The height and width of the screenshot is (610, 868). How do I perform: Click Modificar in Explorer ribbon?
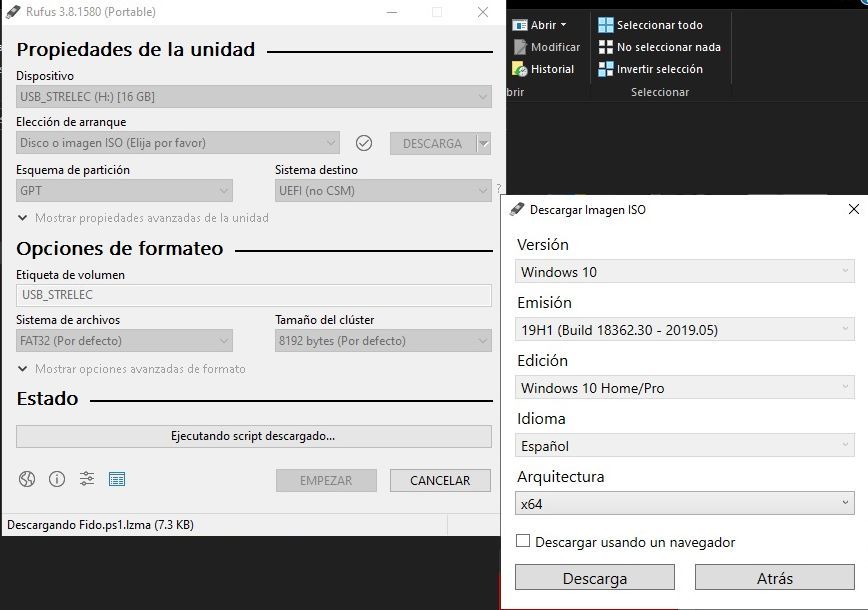pyautogui.click(x=555, y=47)
